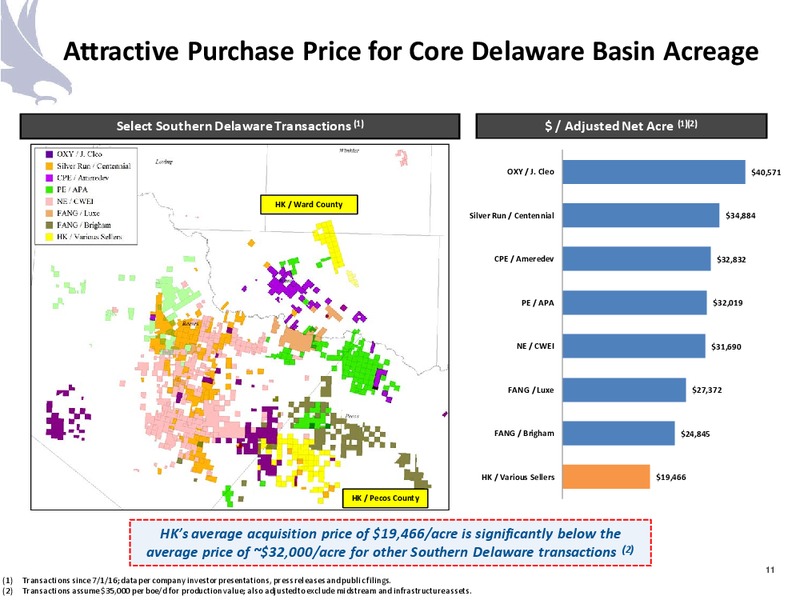The image size is (800, 600).
Task: Click the yellow HK / Various Sellers legend swatch
Action: pyautogui.click(x=49, y=237)
